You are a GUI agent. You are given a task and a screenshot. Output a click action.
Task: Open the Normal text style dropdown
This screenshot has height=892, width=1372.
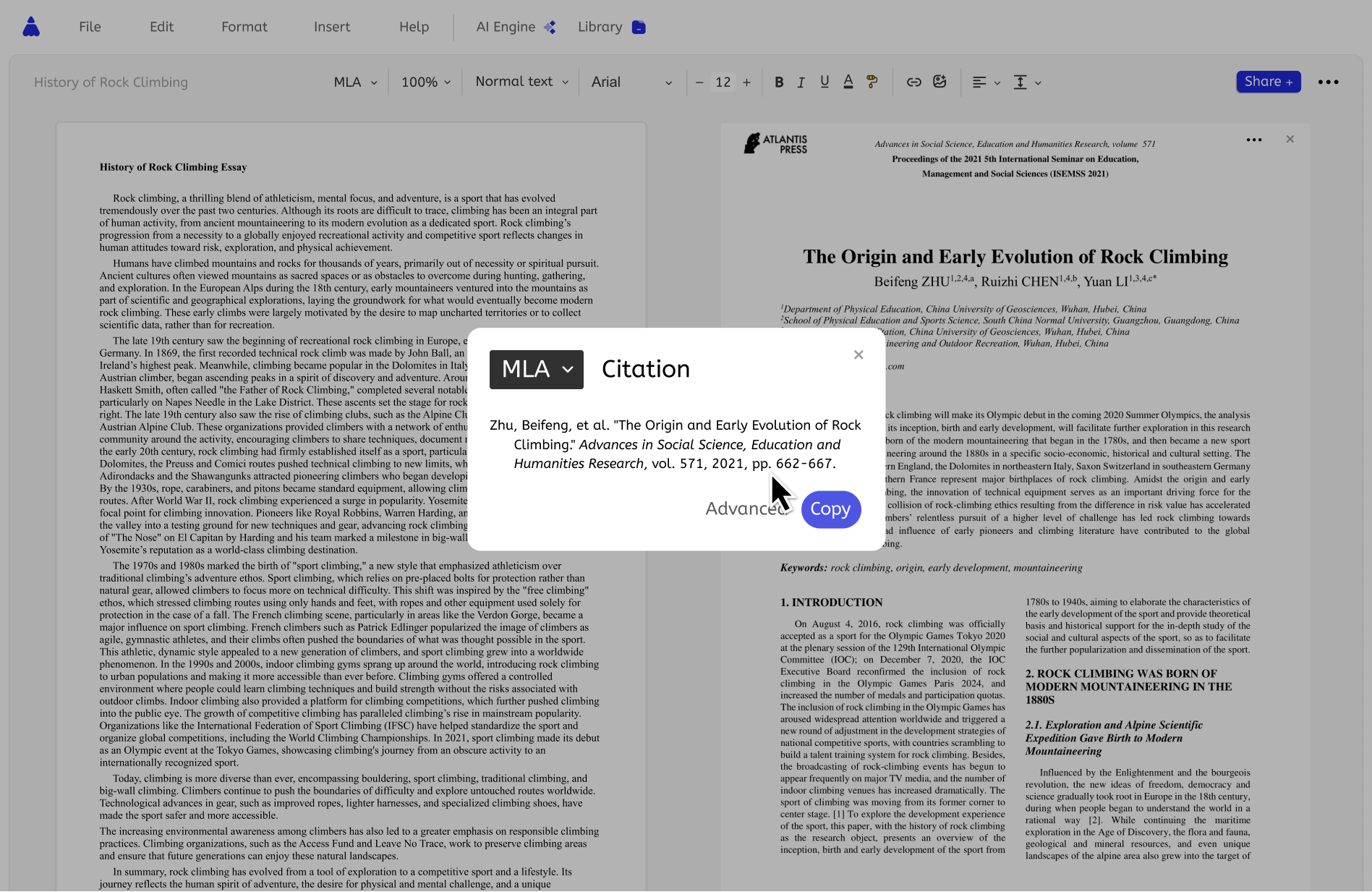click(x=521, y=82)
